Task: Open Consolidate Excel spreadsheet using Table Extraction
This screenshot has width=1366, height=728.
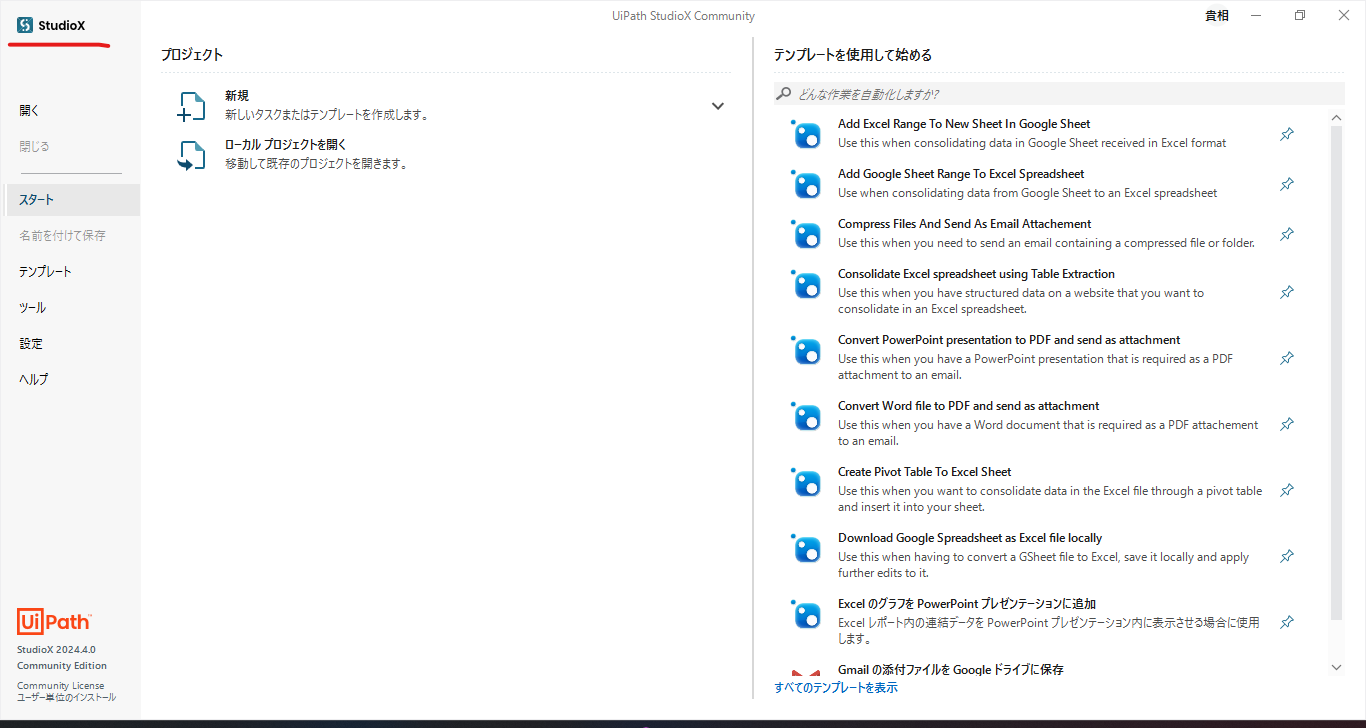Action: 976,274
